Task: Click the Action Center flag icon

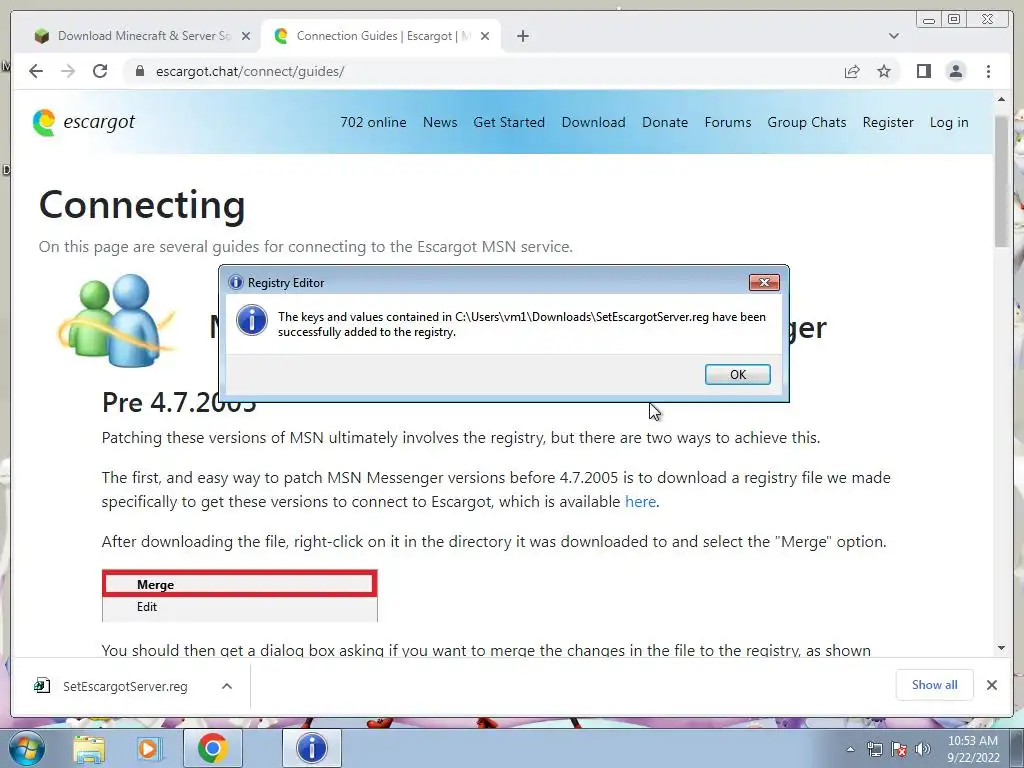Action: (899, 749)
